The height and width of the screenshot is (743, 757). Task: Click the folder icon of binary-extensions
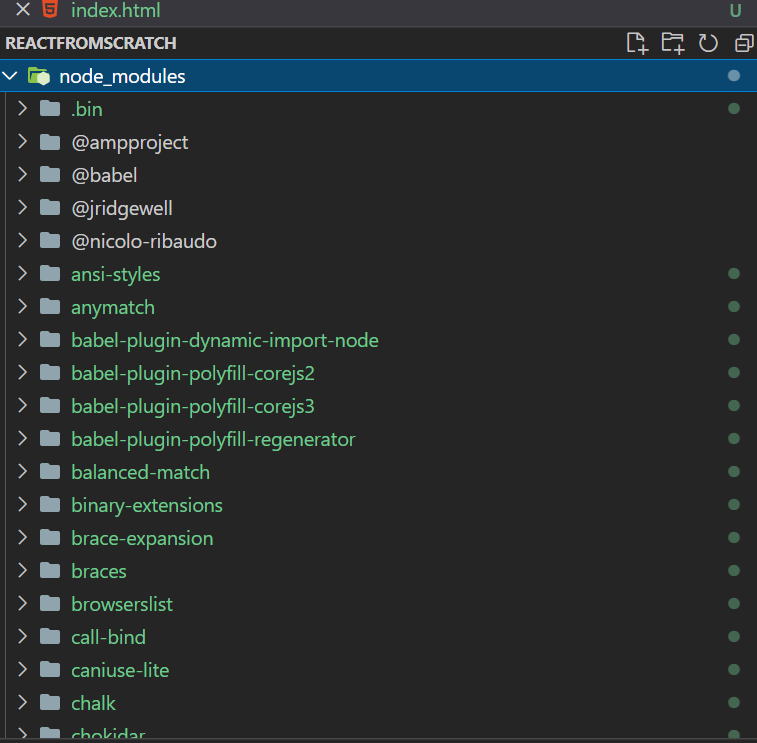pos(50,505)
